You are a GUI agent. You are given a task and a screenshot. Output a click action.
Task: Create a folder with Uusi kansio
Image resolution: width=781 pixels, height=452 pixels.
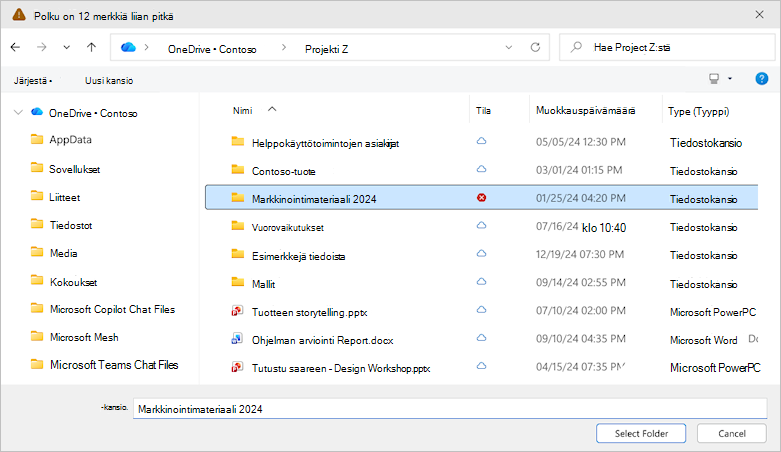click(x=109, y=81)
